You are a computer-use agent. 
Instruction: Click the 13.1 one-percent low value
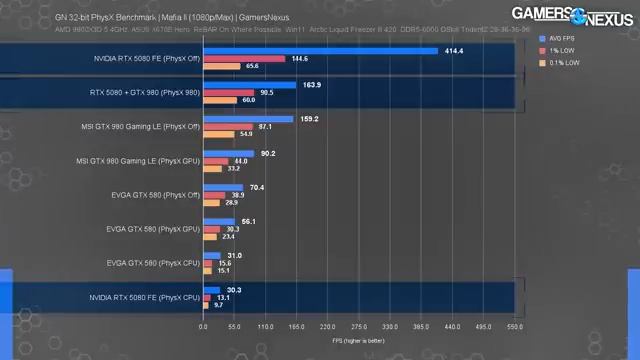223,298
